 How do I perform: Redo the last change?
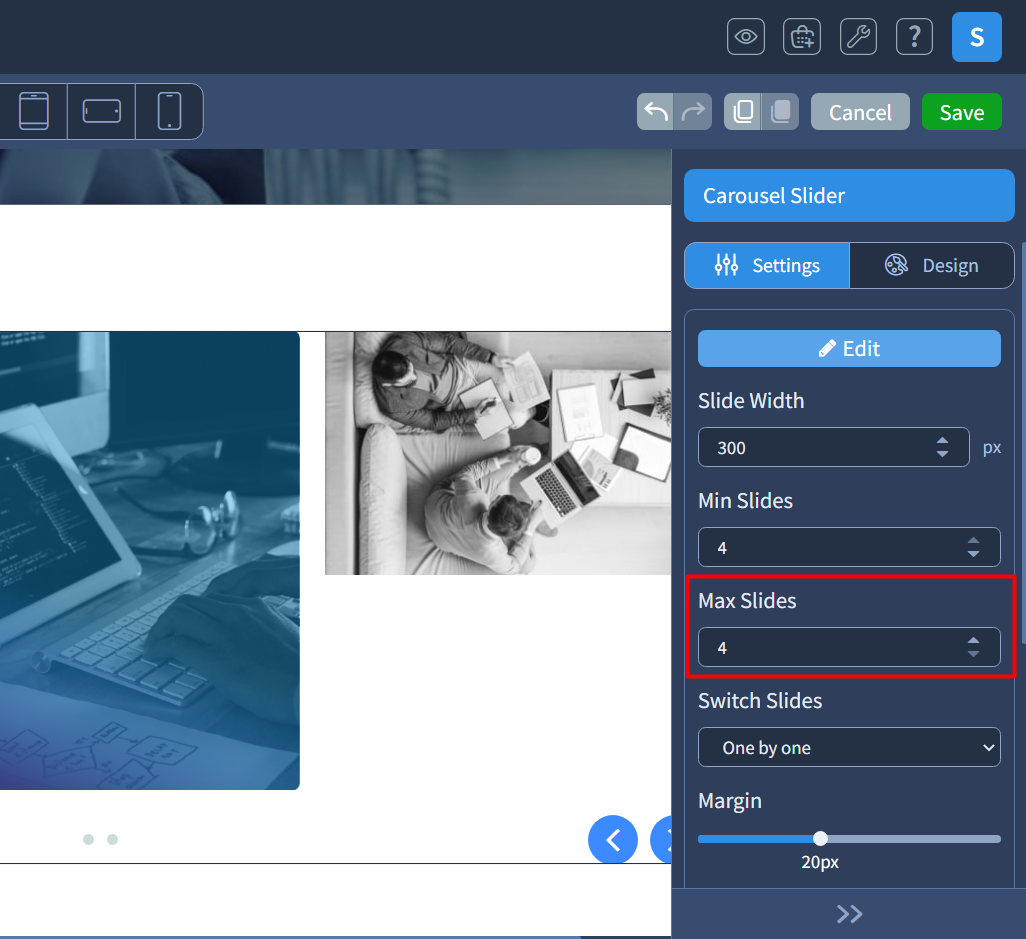693,112
